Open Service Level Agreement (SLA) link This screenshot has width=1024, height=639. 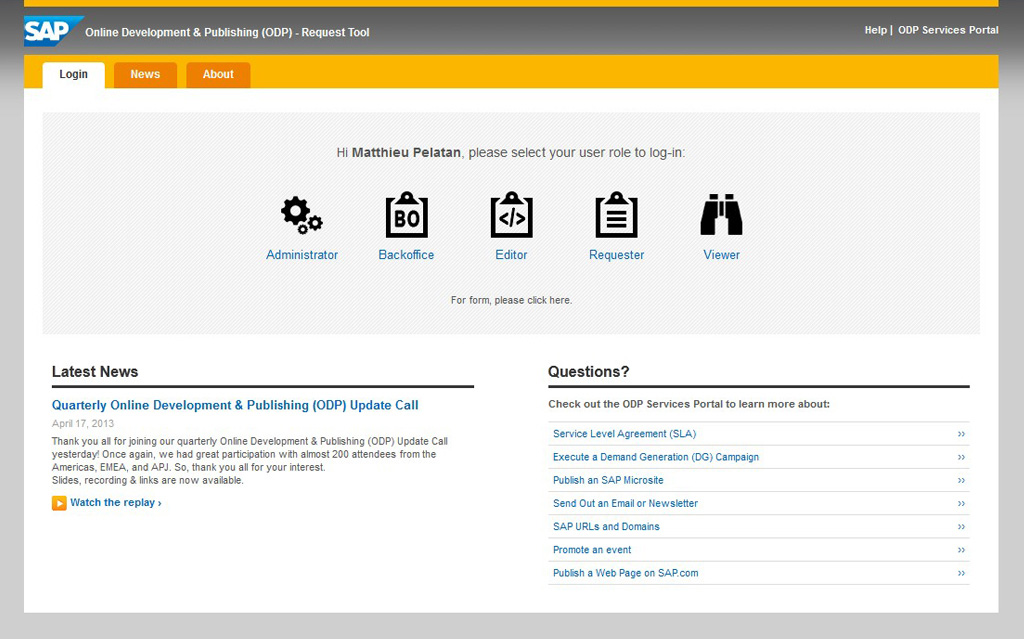(x=624, y=434)
